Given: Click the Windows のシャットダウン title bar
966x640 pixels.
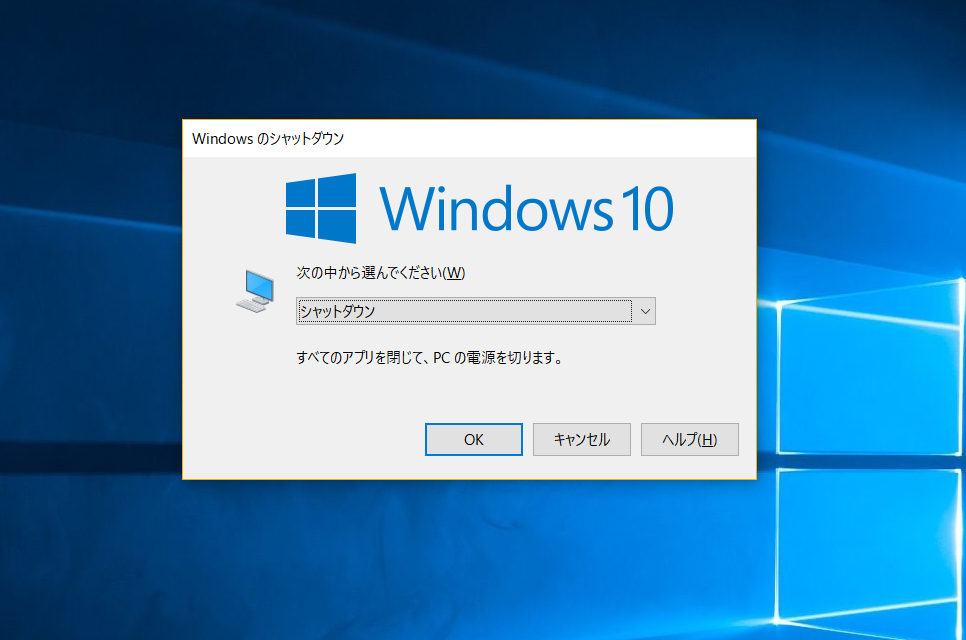Looking at the screenshot, I should 469,139.
